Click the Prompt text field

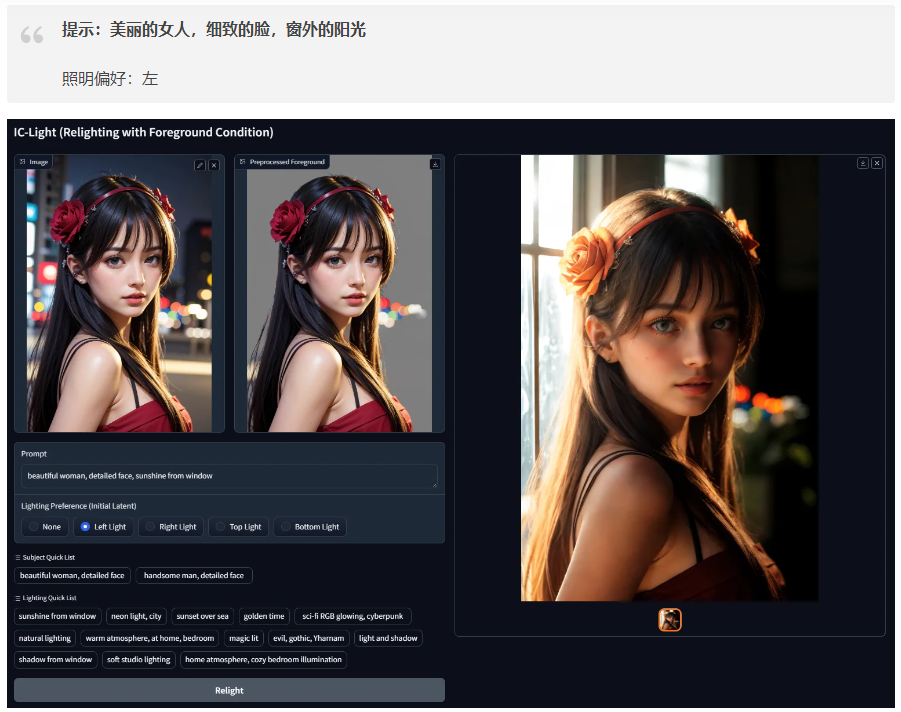click(229, 476)
